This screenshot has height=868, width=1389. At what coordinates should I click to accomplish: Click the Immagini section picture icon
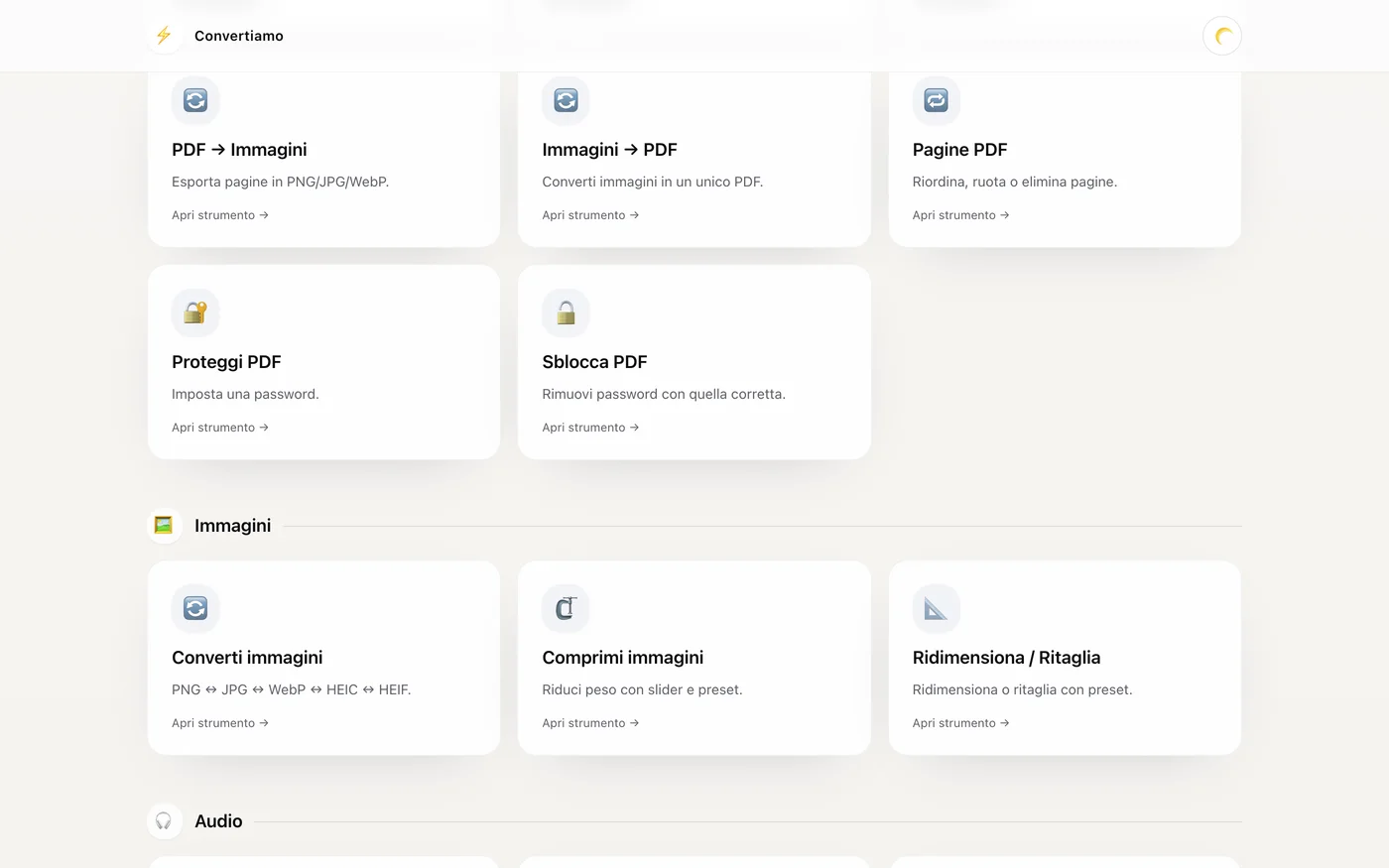pos(164,526)
